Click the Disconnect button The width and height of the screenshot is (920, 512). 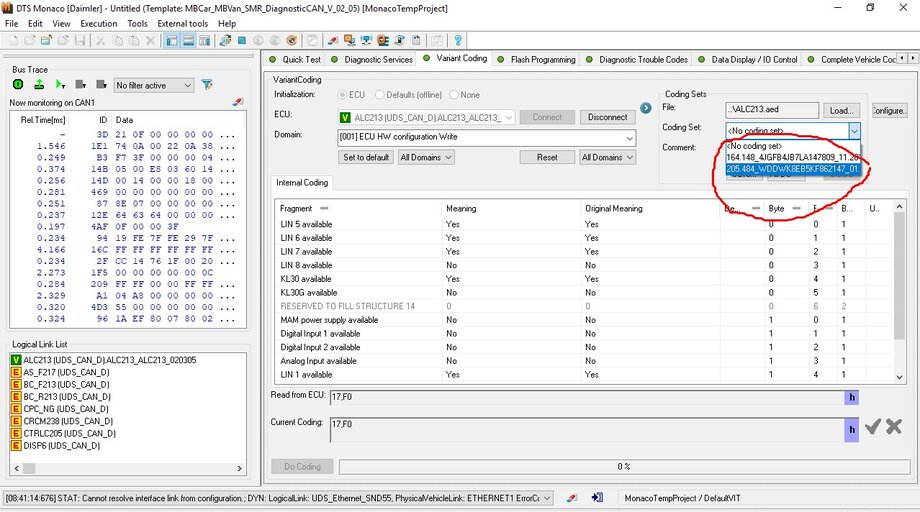point(607,117)
